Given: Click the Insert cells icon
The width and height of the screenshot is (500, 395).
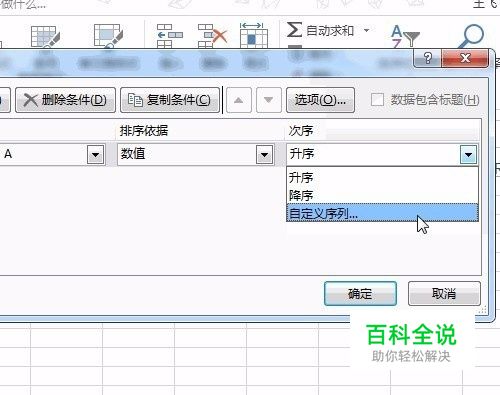Looking at the screenshot, I should coord(170,36).
